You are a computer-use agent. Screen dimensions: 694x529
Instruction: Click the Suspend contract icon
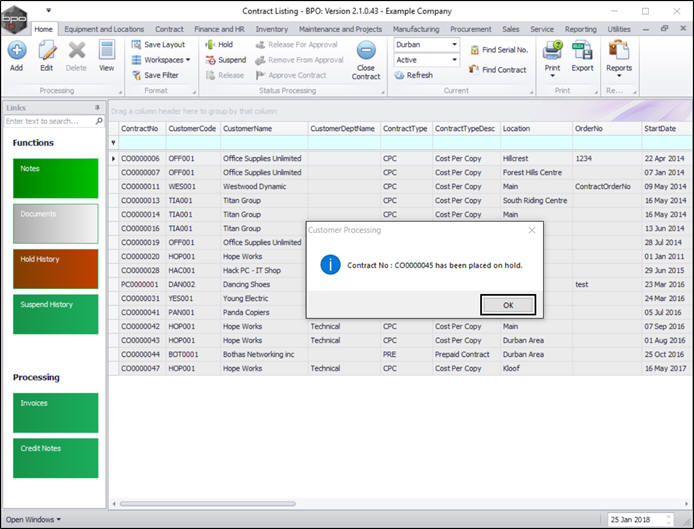point(209,60)
